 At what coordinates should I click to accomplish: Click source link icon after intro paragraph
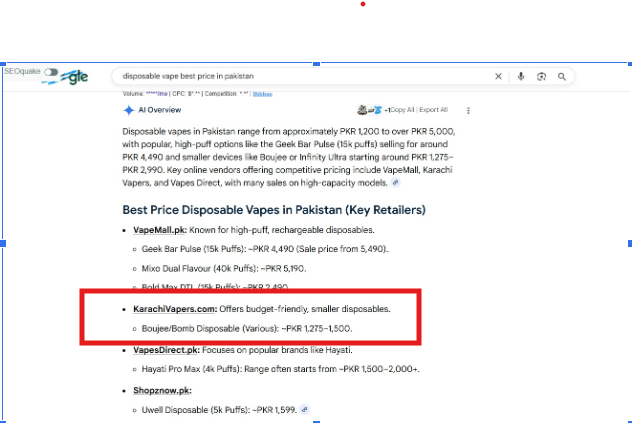coord(395,183)
